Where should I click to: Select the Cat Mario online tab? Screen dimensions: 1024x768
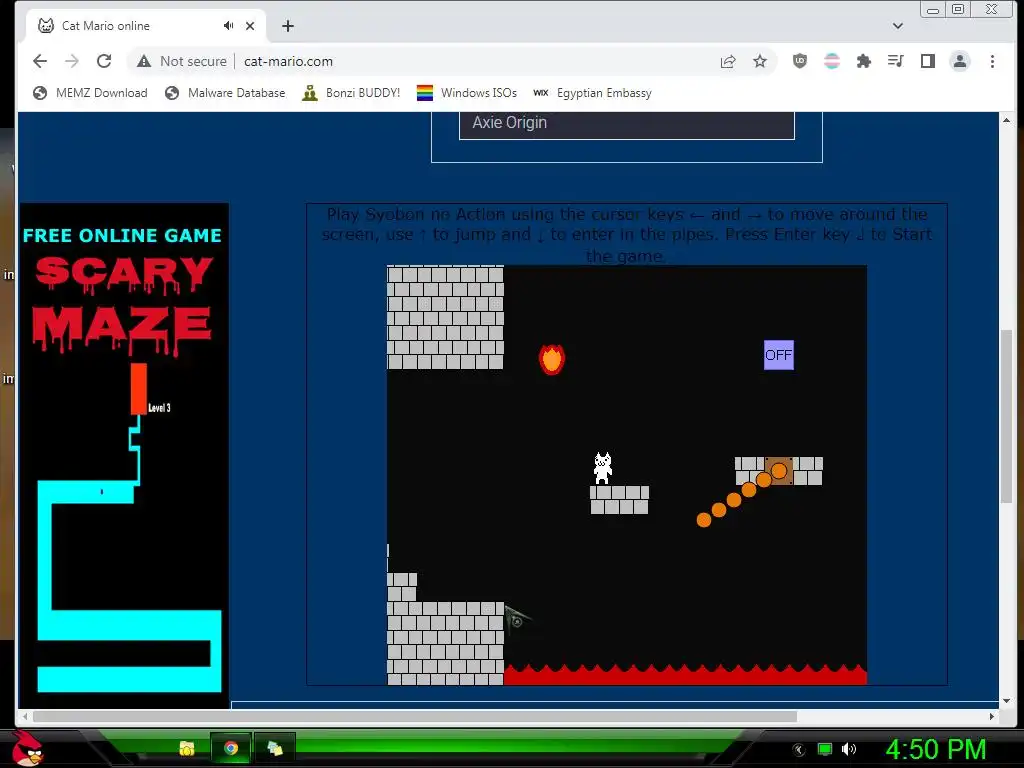click(146, 26)
